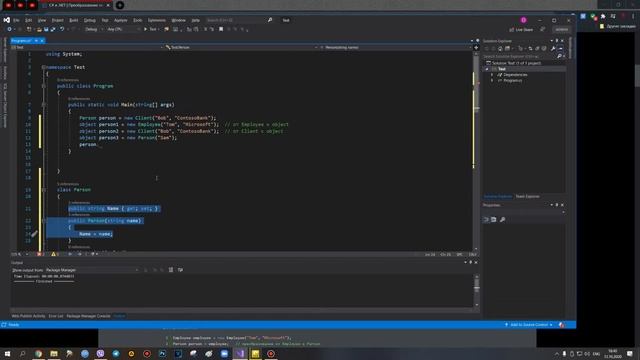Screen dimensions: 640x360
Task: Click the Properties pages wrench icon
Action: [x=502, y=220]
